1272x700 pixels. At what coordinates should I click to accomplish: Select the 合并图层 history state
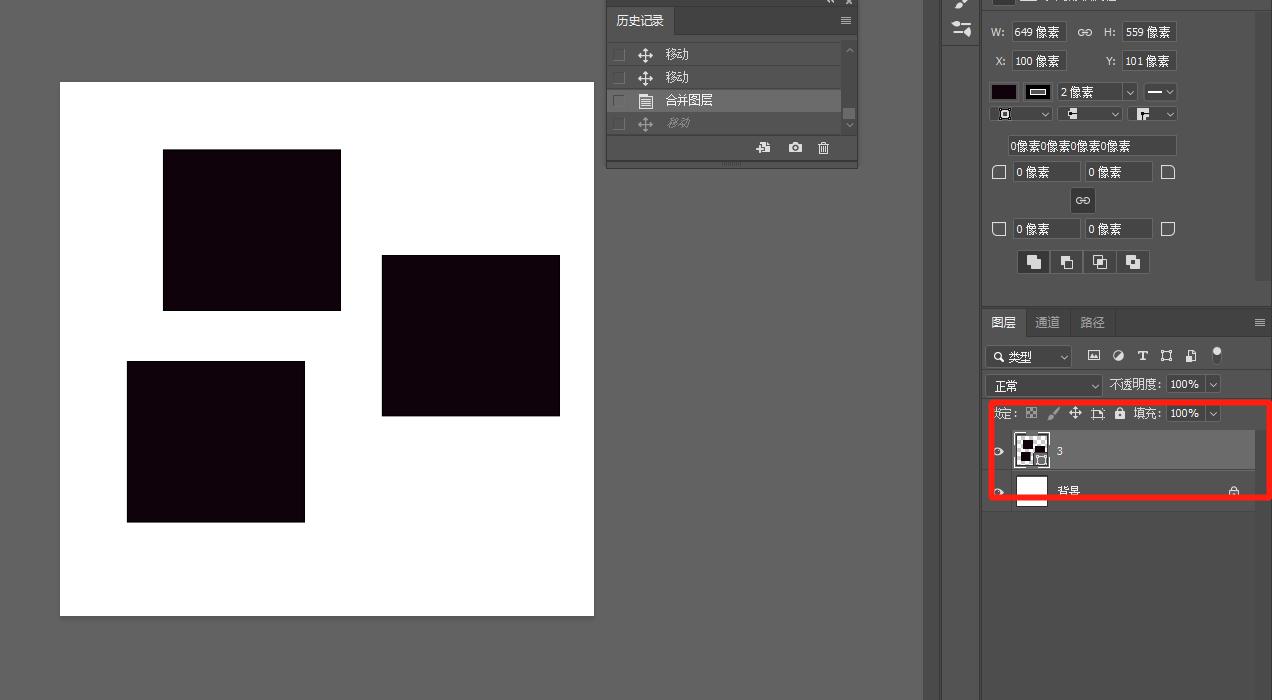click(x=689, y=101)
